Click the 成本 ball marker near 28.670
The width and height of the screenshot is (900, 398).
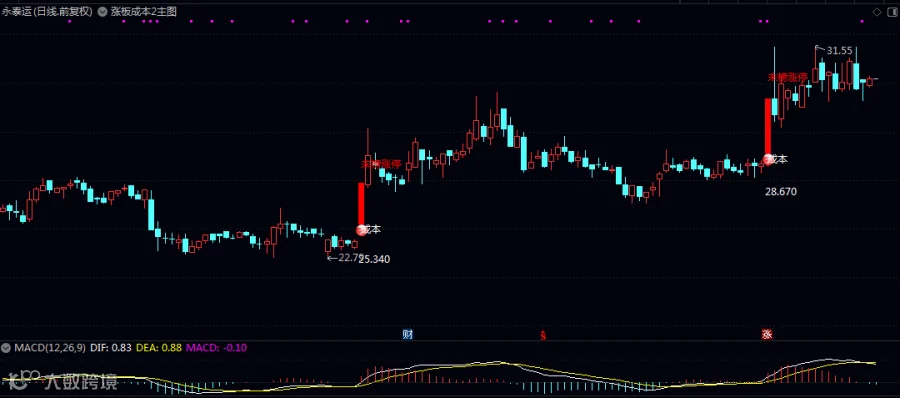(x=769, y=159)
